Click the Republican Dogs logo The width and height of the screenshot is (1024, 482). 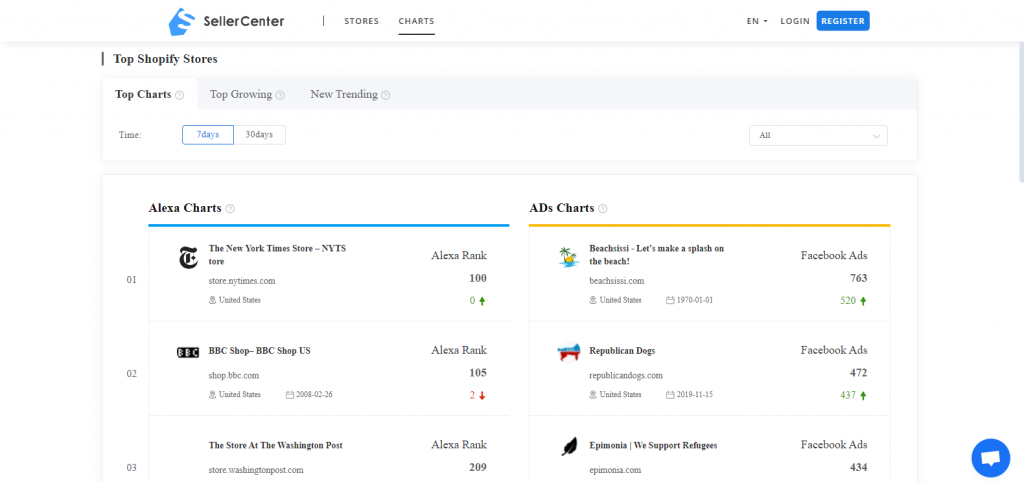569,351
